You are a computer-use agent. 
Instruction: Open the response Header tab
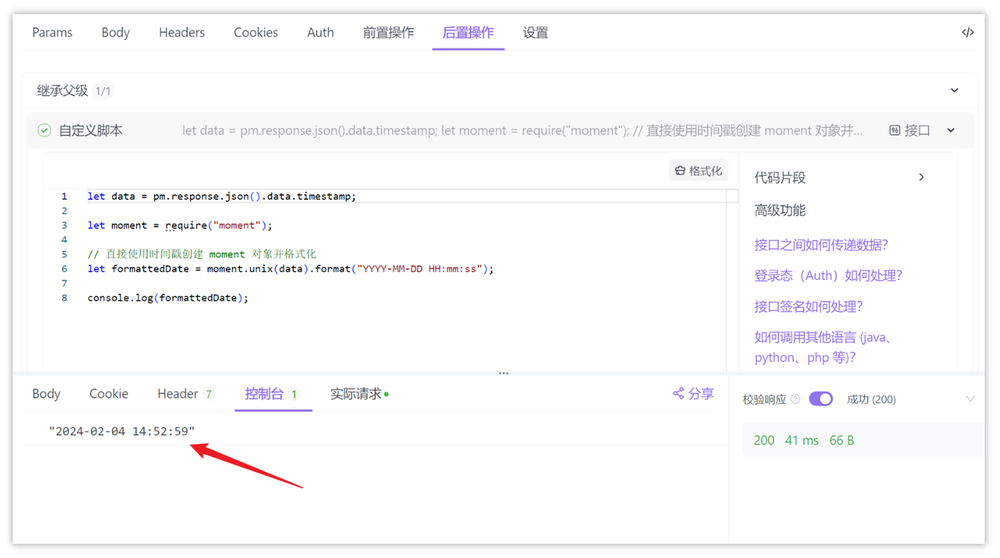pyautogui.click(x=177, y=394)
